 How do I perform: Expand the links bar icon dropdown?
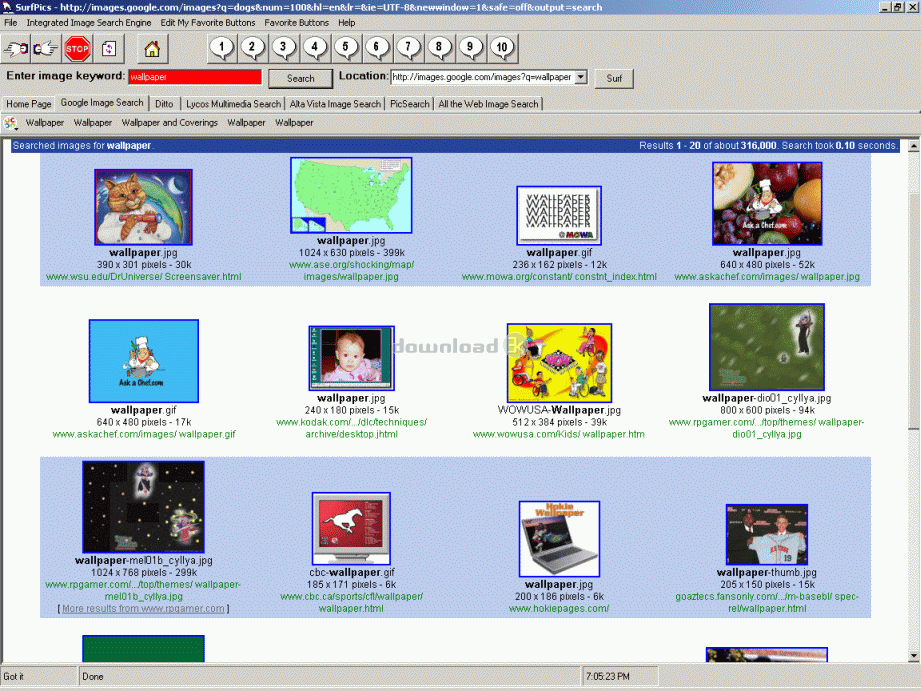(x=11, y=123)
